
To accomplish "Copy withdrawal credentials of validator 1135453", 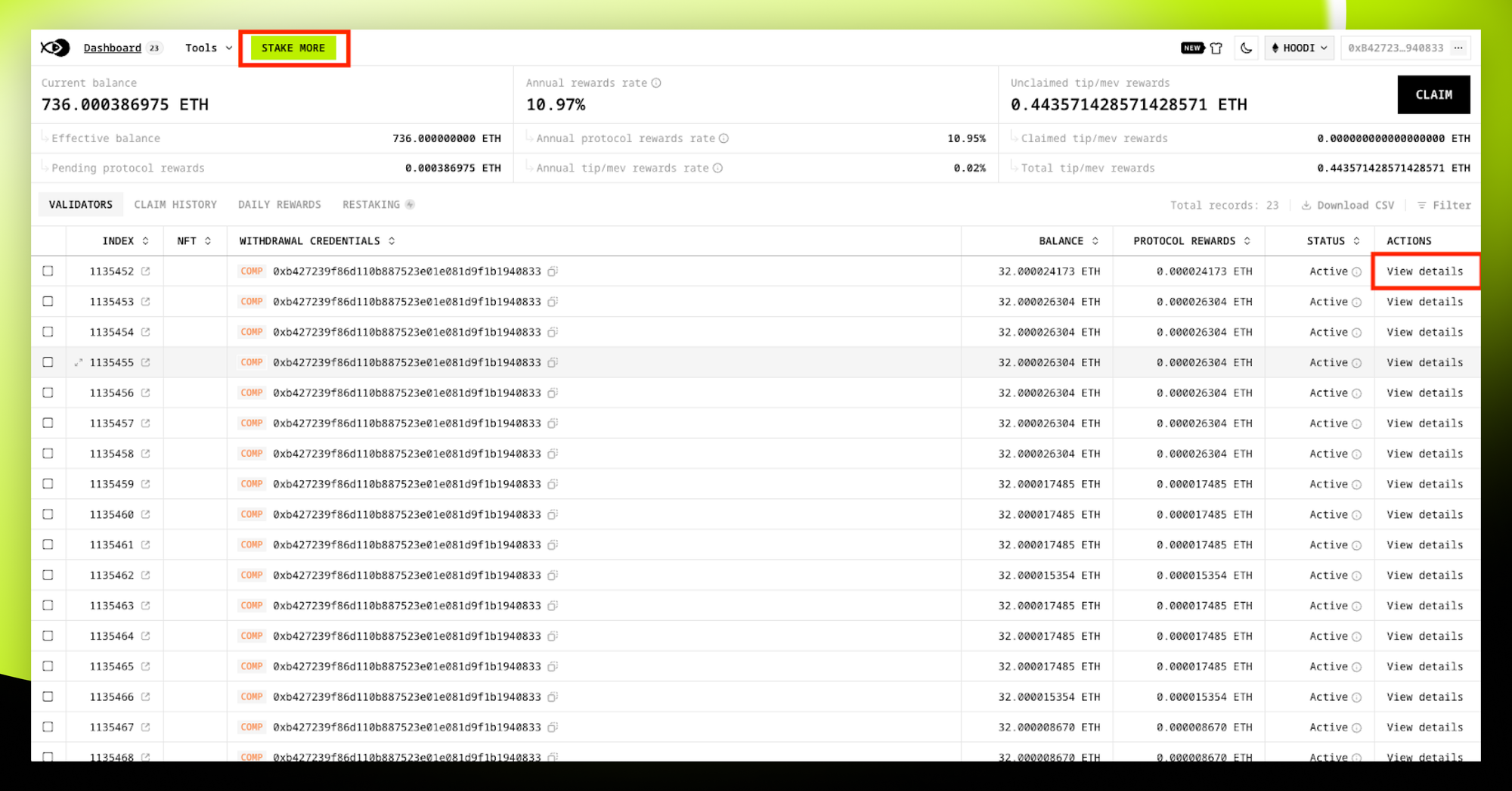I will click(x=553, y=302).
